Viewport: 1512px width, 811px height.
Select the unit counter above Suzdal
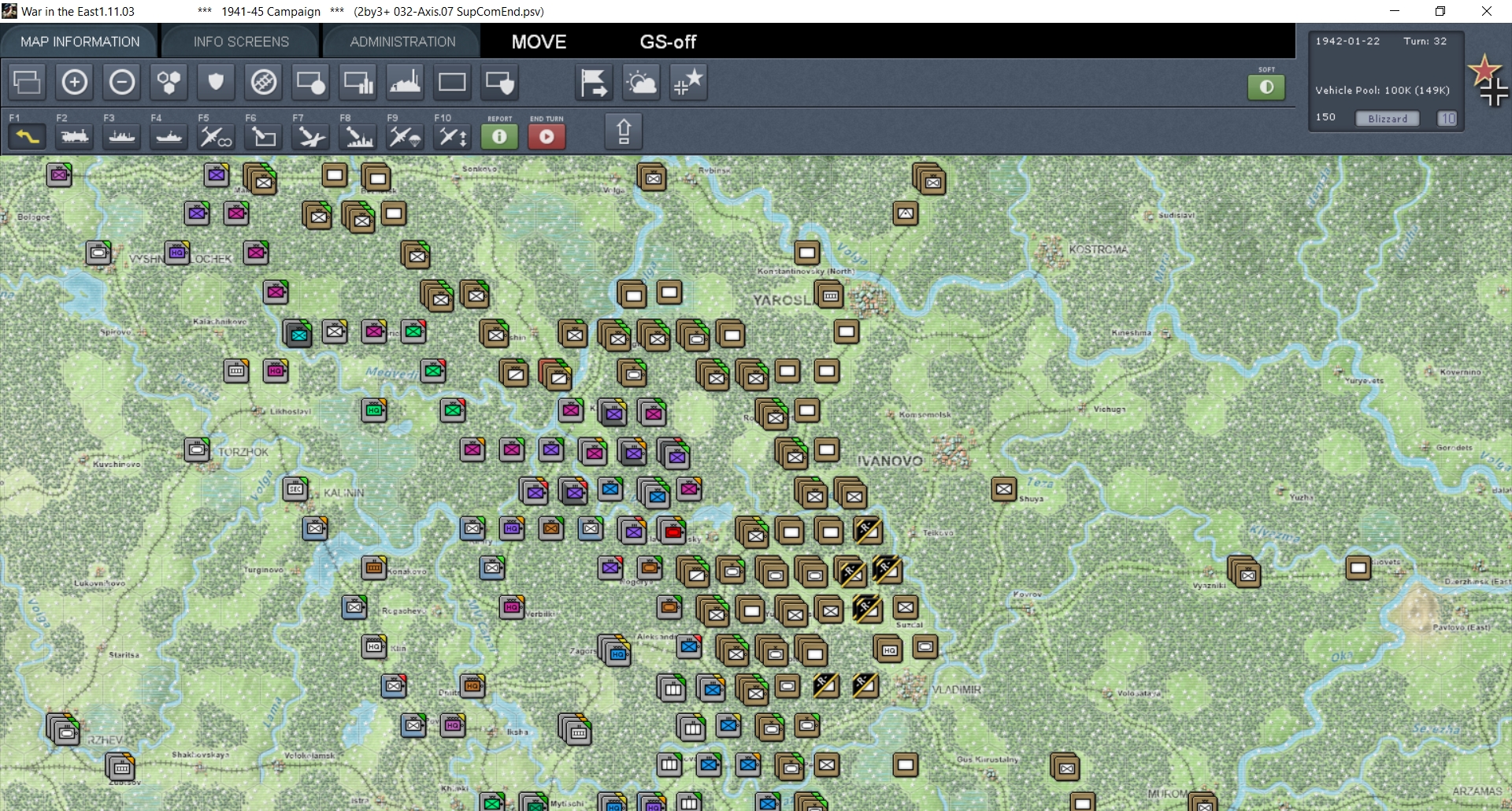click(906, 607)
